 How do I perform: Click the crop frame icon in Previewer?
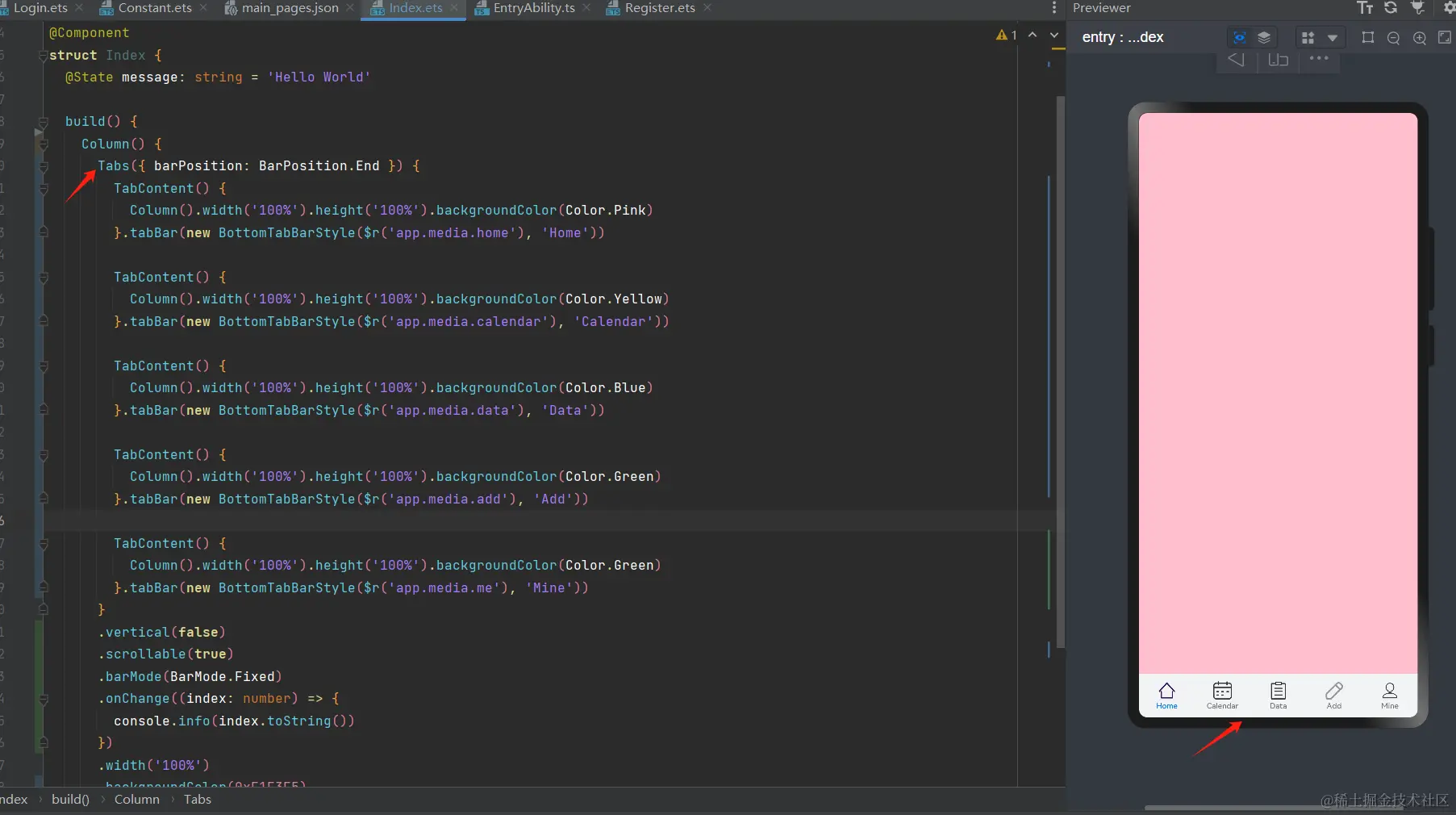(1368, 37)
